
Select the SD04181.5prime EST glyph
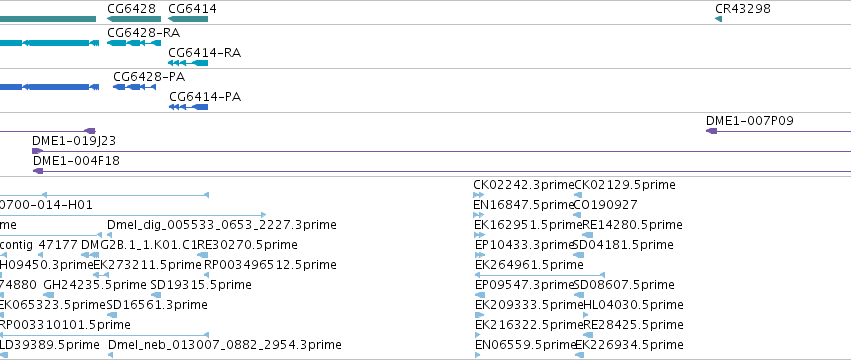579,255
